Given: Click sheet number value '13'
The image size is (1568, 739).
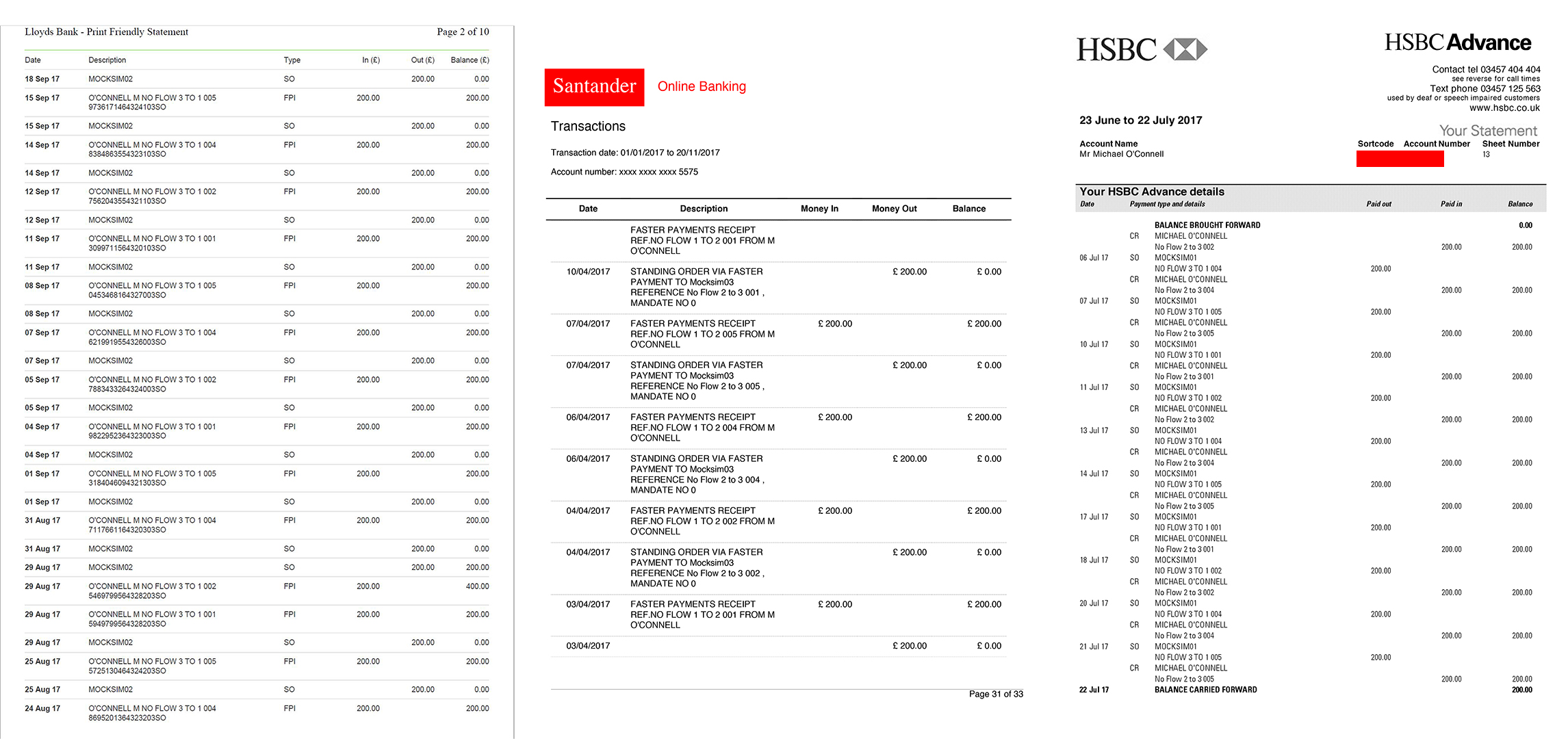Looking at the screenshot, I should point(1486,155).
